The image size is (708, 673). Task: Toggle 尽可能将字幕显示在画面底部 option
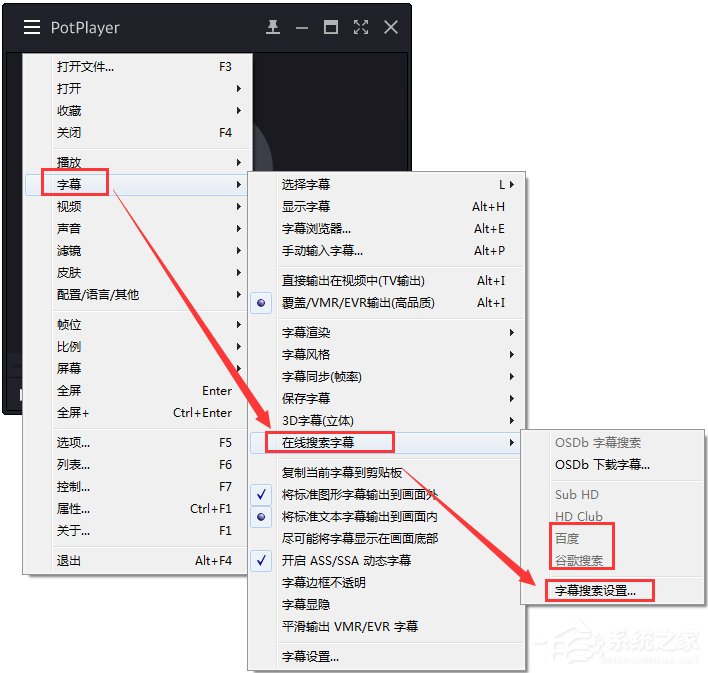pyautogui.click(x=387, y=538)
